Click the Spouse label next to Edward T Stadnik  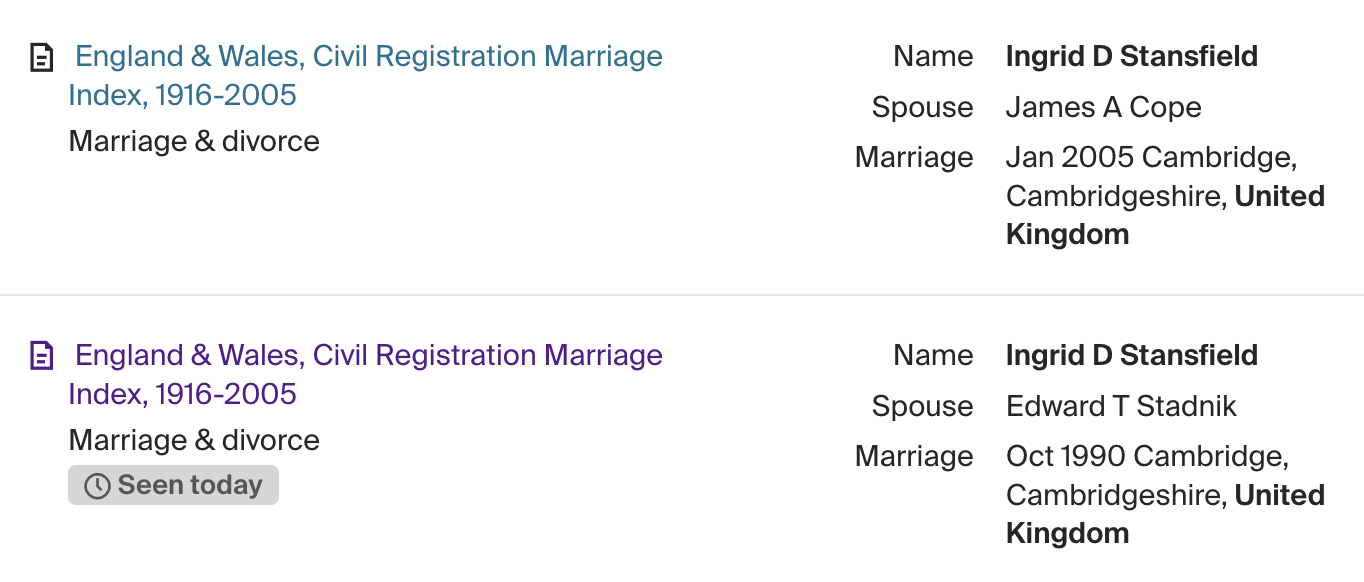(x=922, y=406)
